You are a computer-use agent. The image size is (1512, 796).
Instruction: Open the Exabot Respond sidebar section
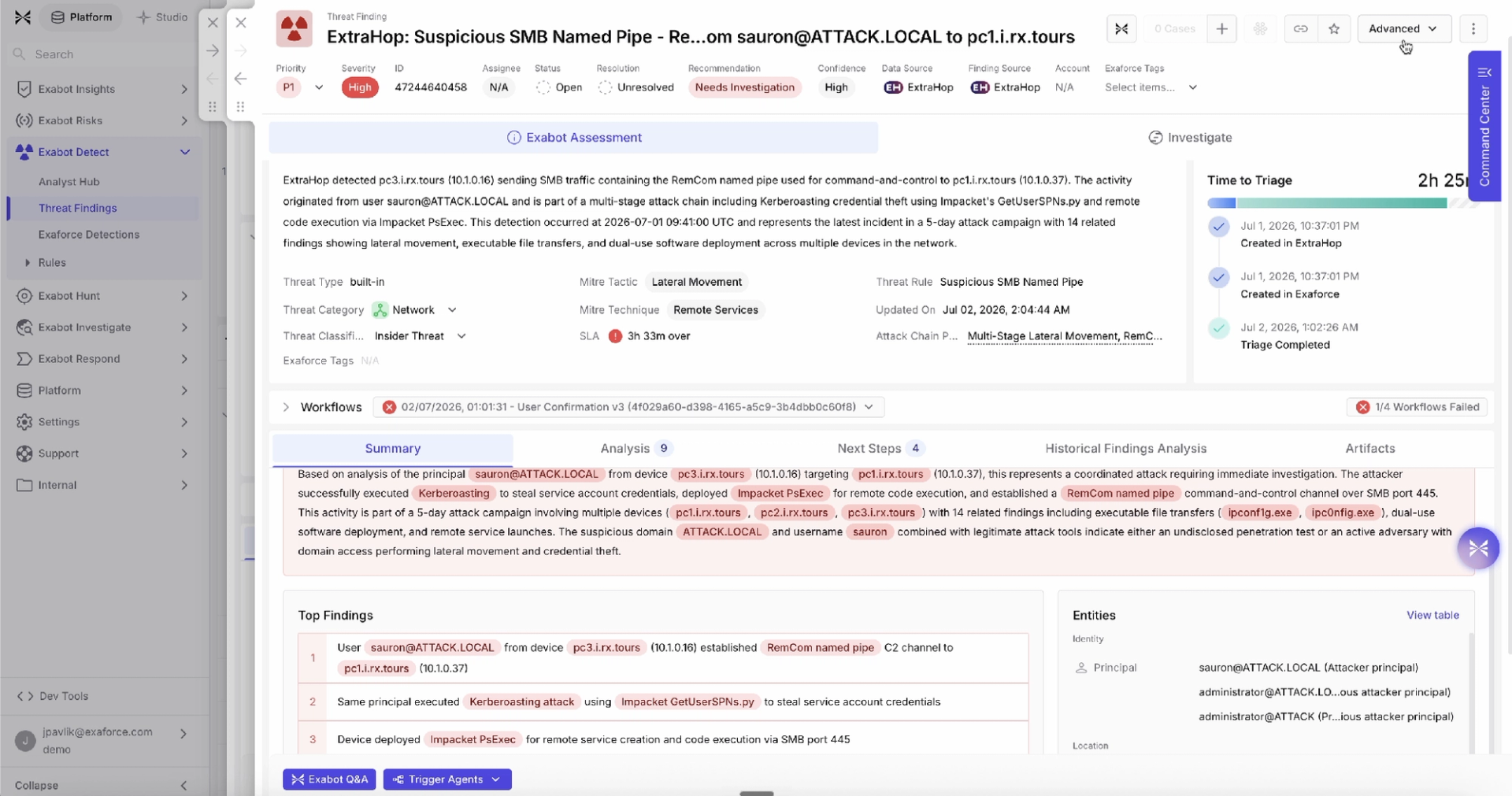pos(102,359)
